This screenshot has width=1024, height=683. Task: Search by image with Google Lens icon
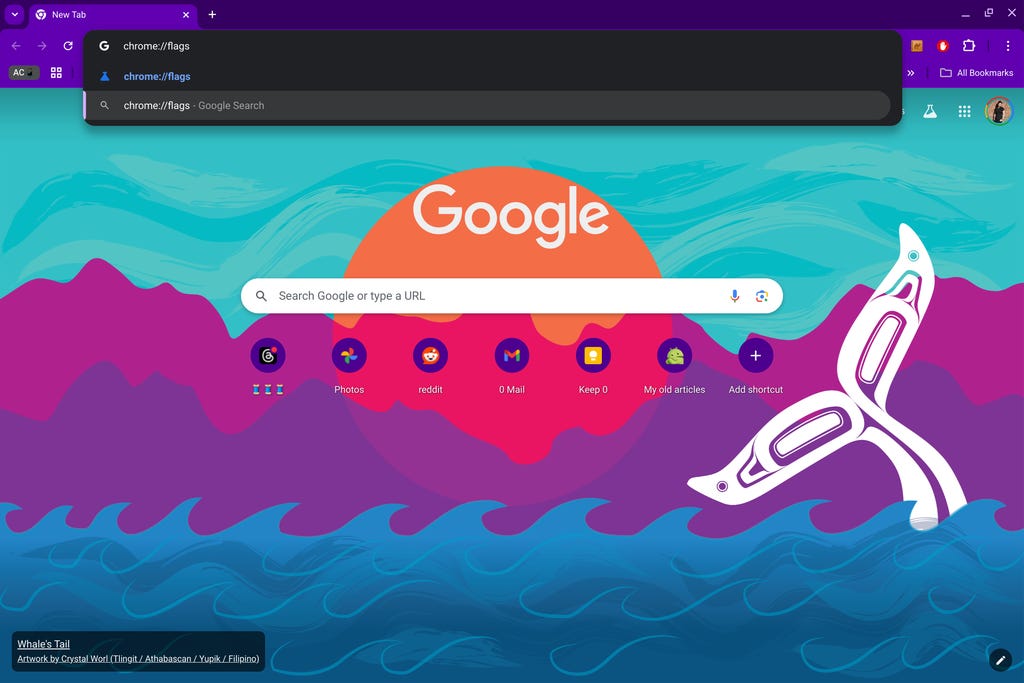pos(761,296)
